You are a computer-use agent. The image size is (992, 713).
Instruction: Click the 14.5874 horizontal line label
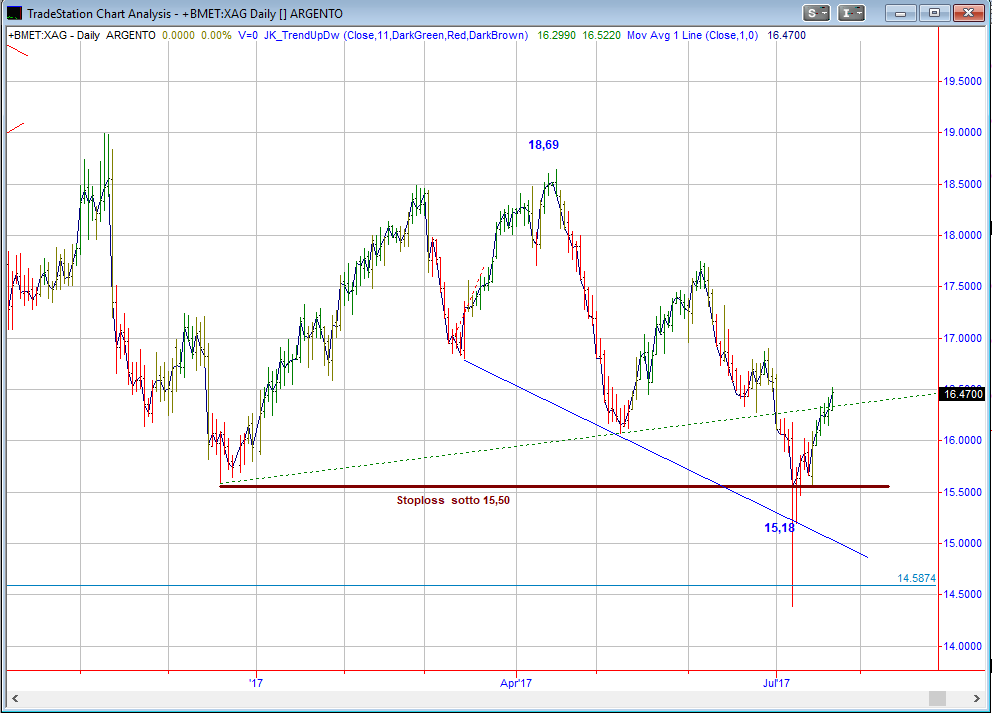click(x=916, y=578)
